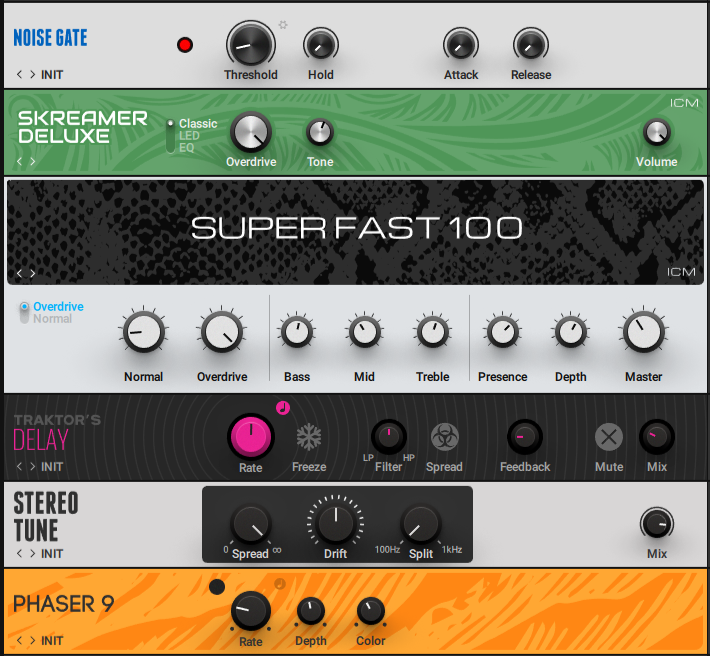710x656 pixels.
Task: Toggle the Phaser 9 tempo sync note icon
Action: [x=280, y=584]
